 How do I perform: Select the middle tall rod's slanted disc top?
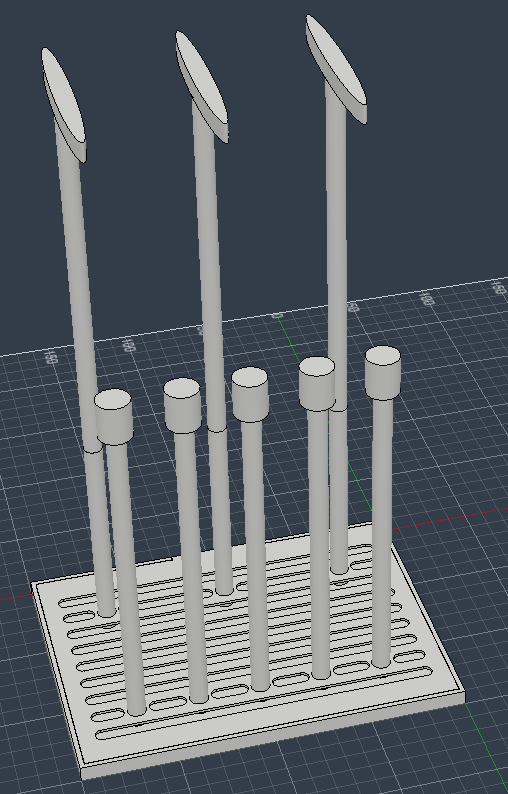tap(202, 86)
